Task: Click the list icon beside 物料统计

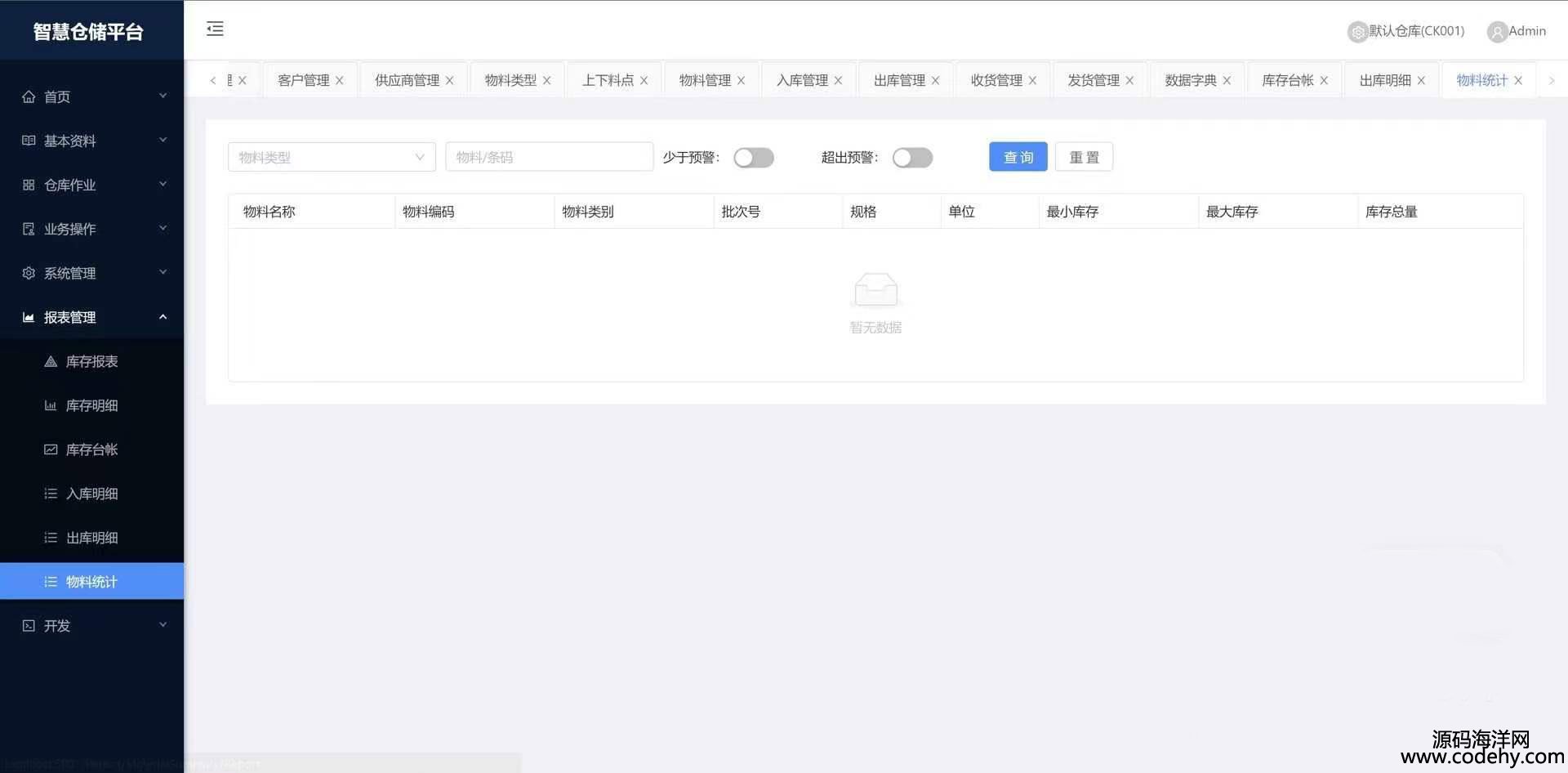Action: [x=51, y=582]
